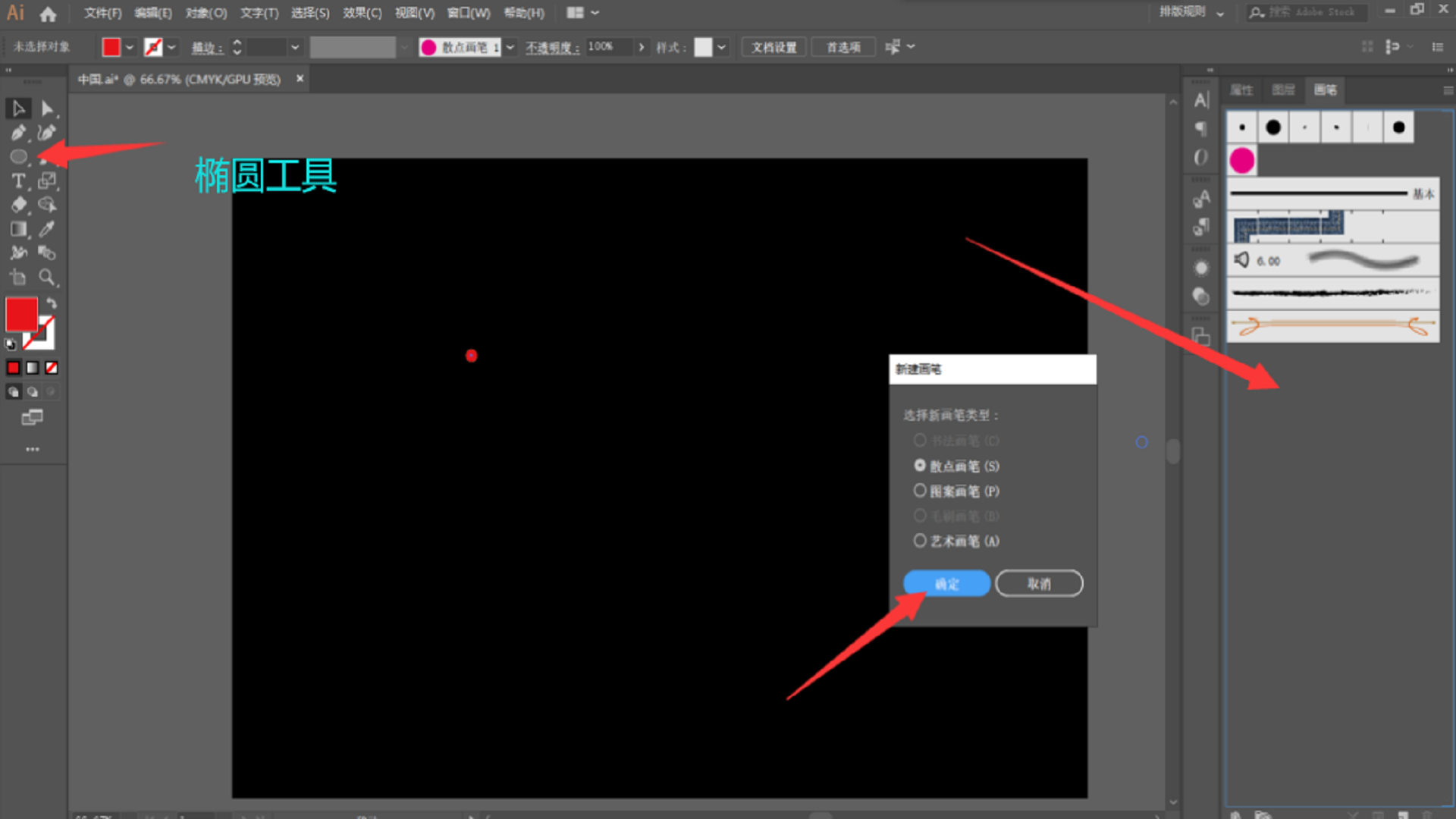Select the Direct Selection tool
The image size is (1456, 819).
[x=47, y=108]
